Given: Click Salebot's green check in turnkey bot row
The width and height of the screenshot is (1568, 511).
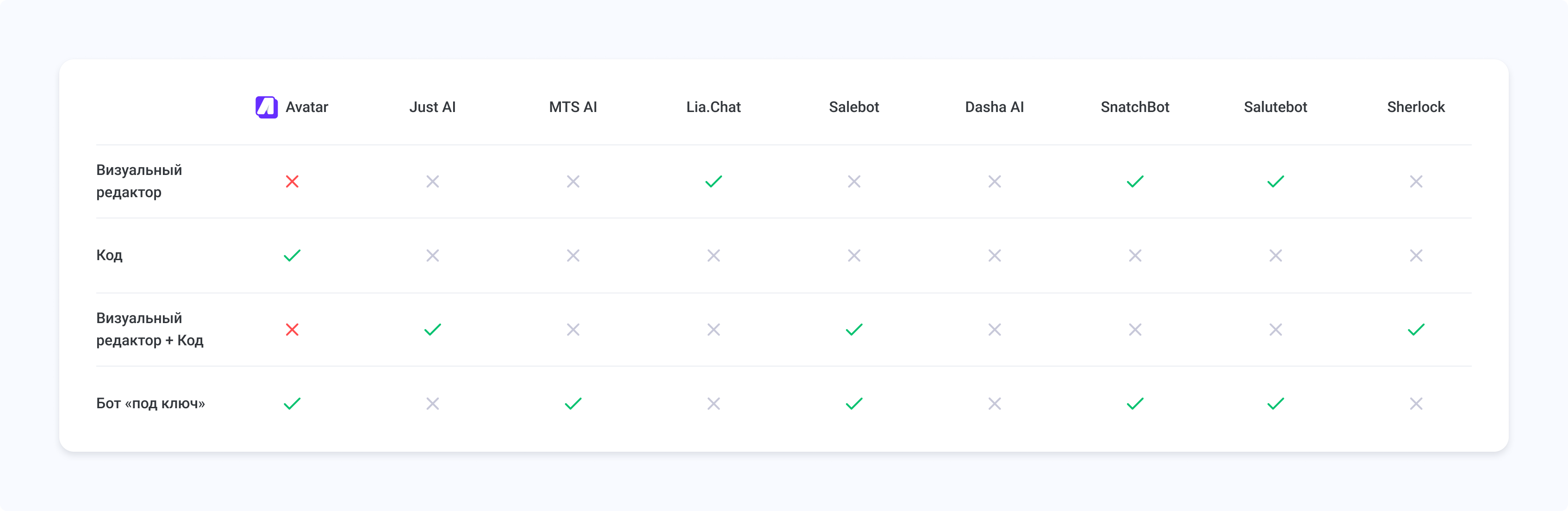Looking at the screenshot, I should [854, 404].
